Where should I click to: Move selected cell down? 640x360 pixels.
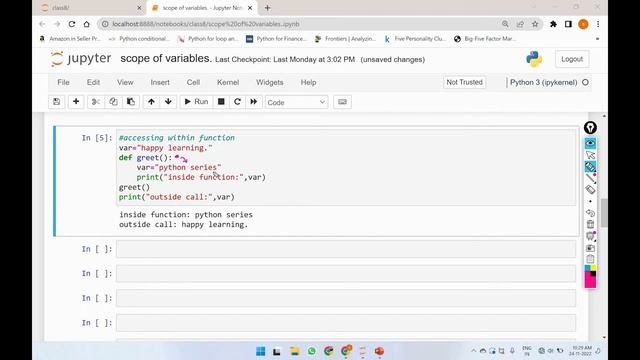tap(168, 102)
